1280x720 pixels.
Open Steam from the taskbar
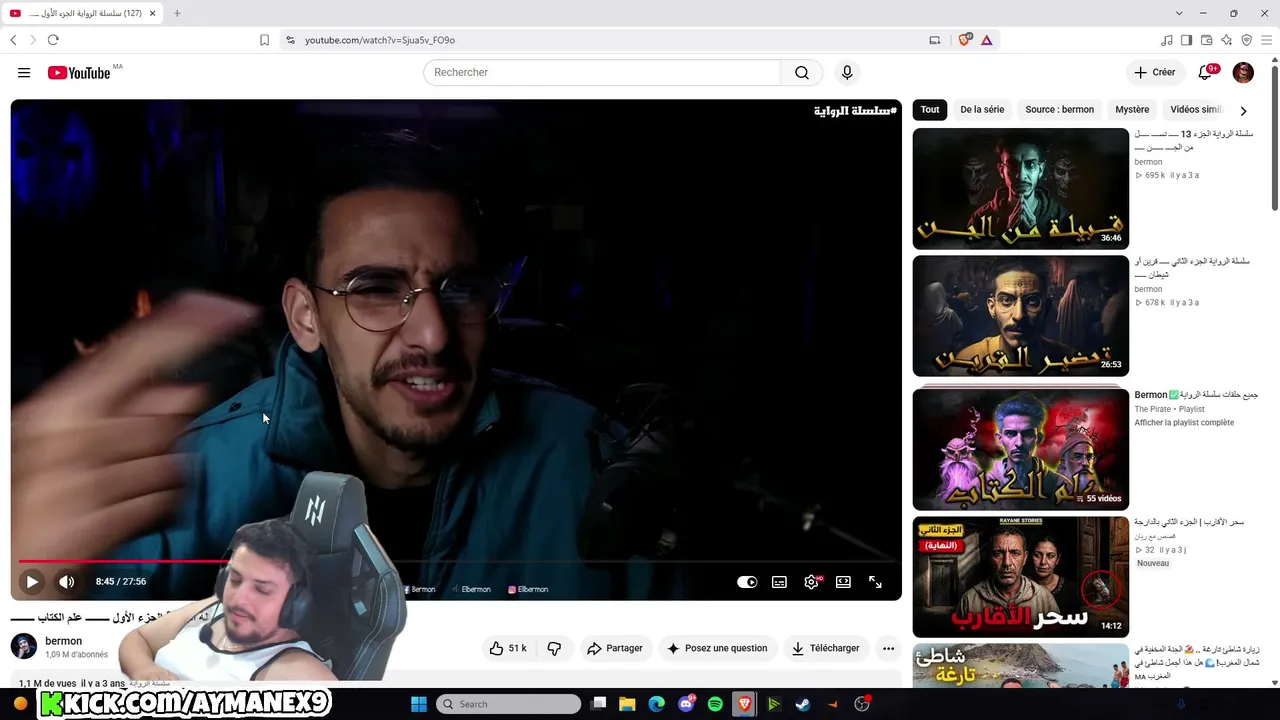(802, 704)
